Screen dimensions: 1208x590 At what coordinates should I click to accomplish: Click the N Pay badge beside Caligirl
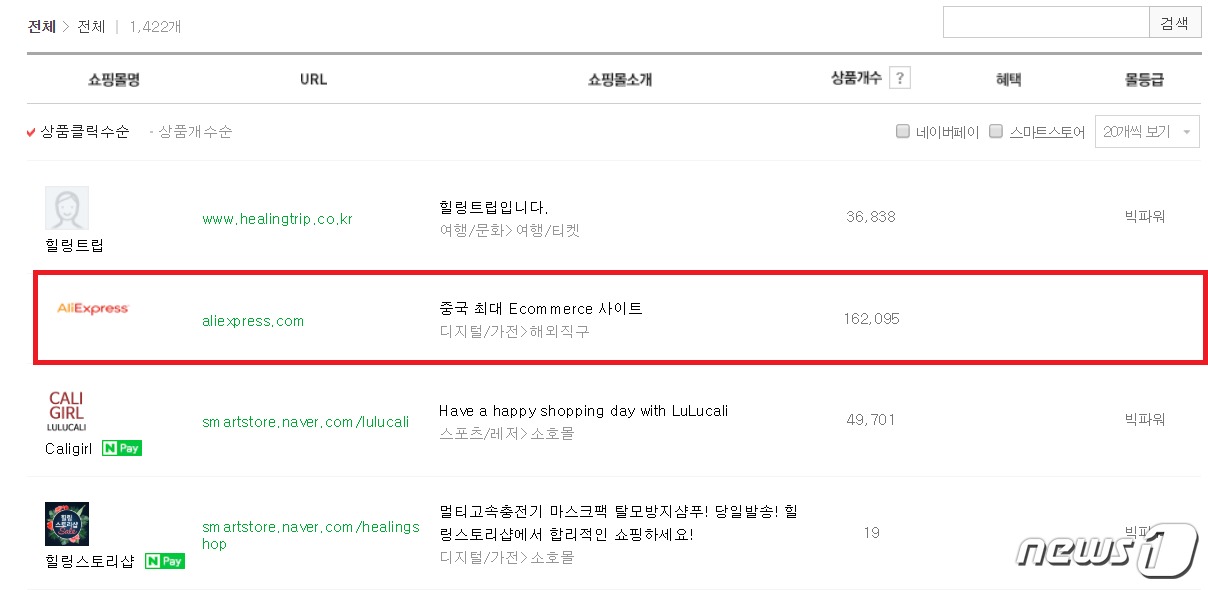click(121, 448)
